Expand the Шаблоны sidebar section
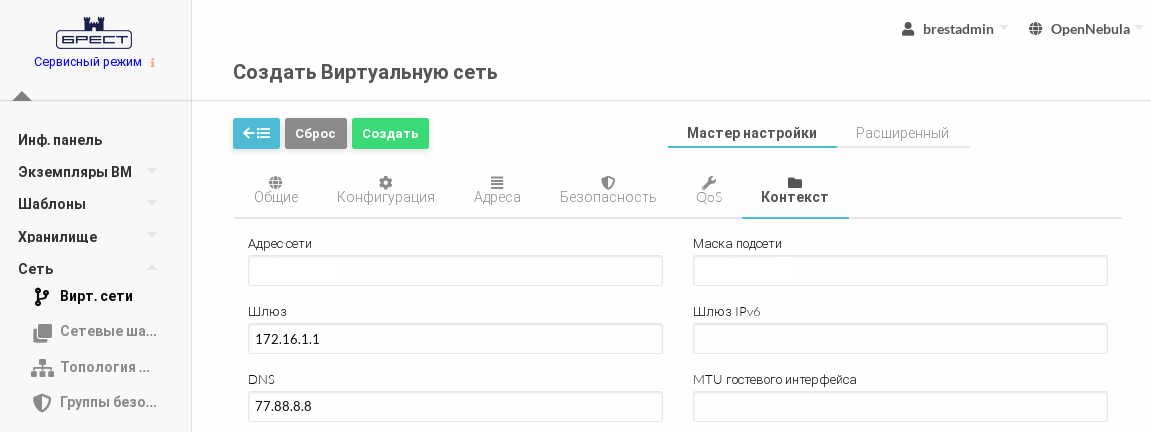The width and height of the screenshot is (1151, 432). coord(152,203)
